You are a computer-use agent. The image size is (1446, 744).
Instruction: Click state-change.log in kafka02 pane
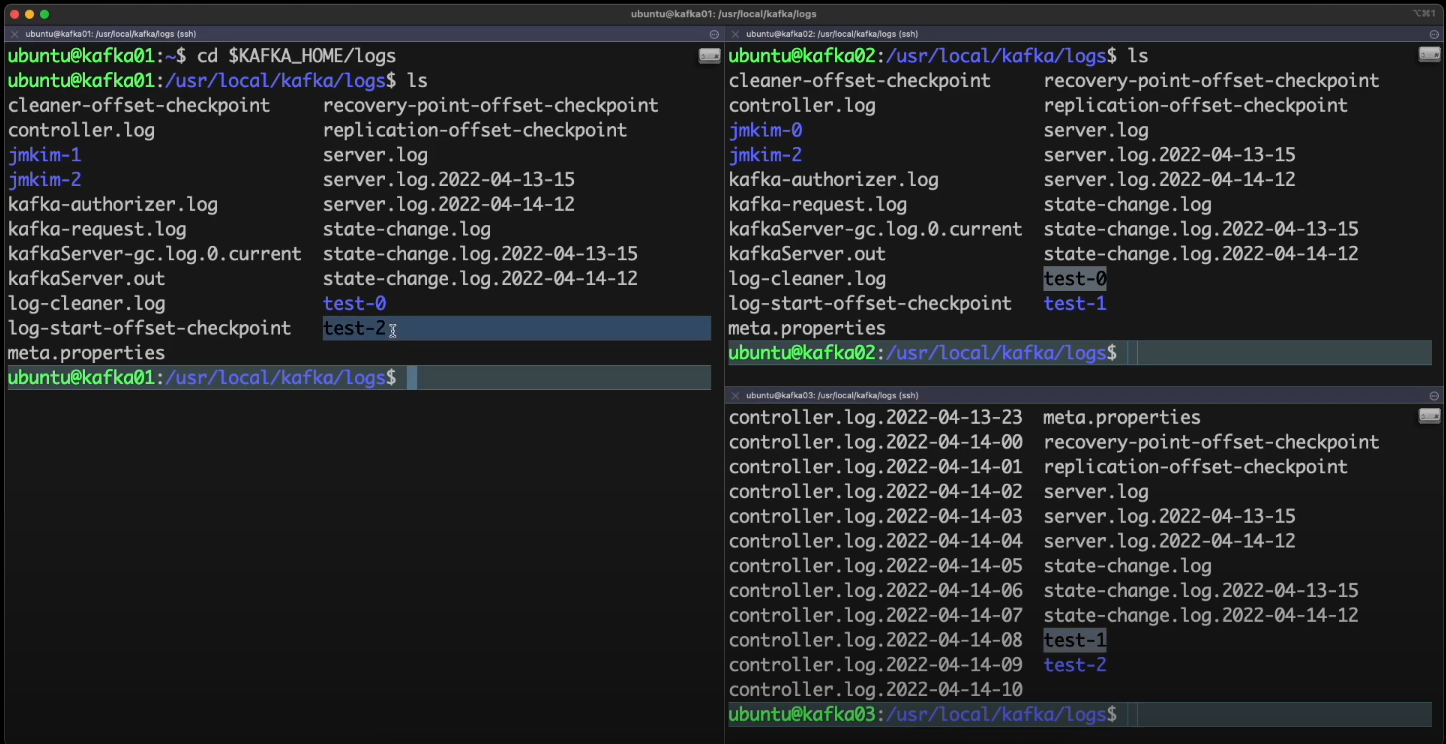click(1128, 204)
